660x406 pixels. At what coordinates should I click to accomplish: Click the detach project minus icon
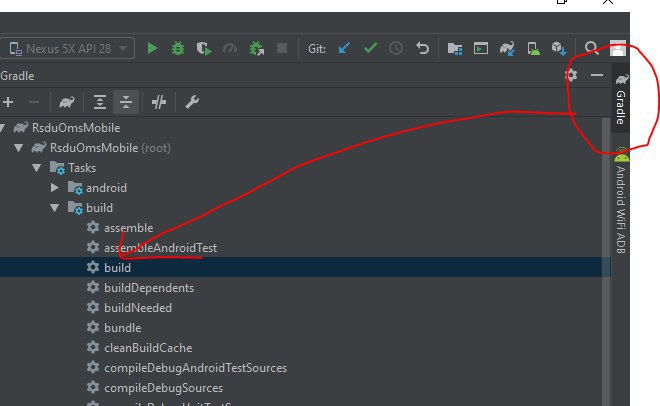(34, 102)
